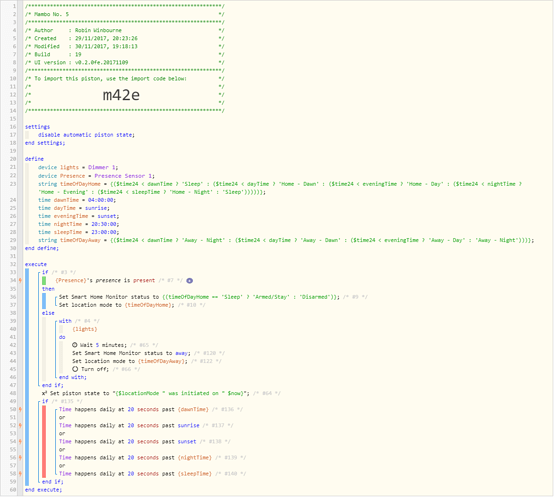Click the 'Build : 19' comment line

(124, 55)
